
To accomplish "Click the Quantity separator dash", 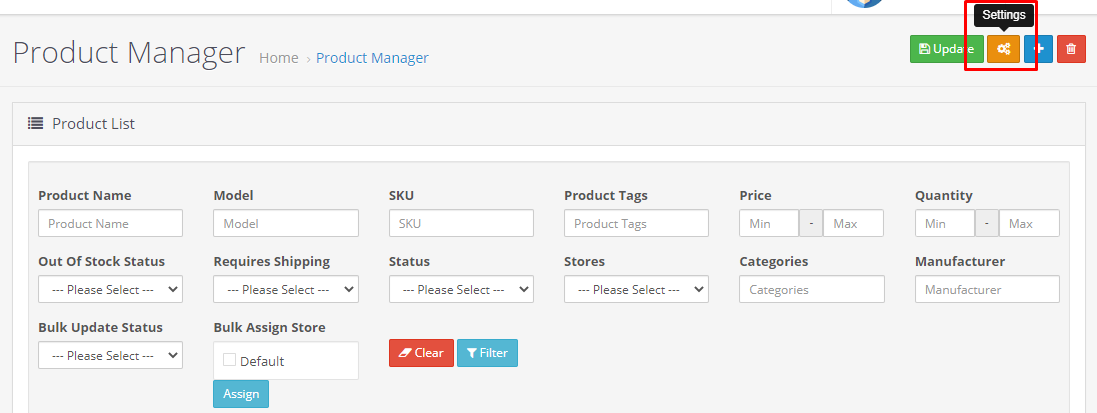I will (986, 223).
